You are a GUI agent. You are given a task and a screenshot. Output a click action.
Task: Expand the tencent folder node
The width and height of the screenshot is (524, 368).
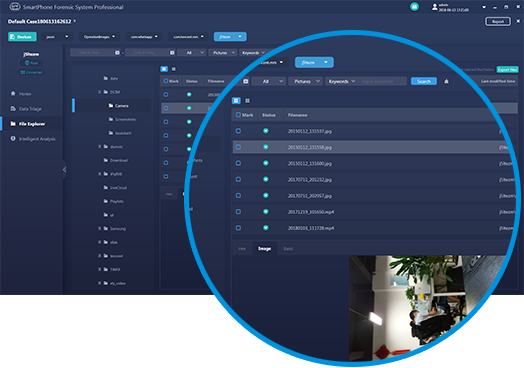point(99,256)
